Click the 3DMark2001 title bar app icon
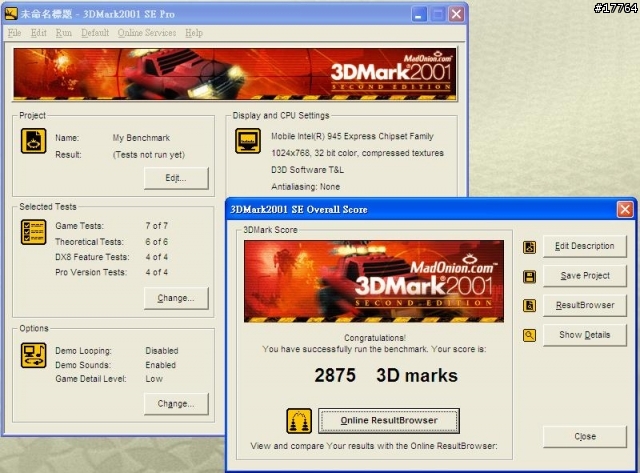This screenshot has height=473, width=640. [x=11, y=14]
